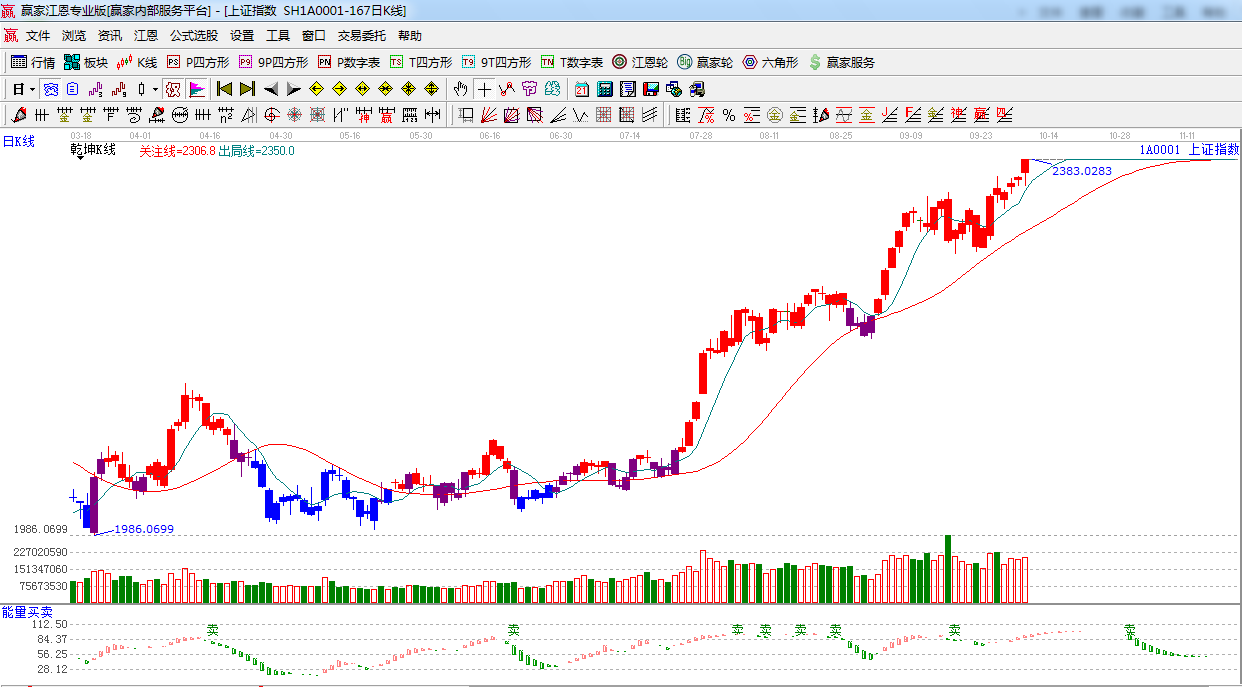Click the calendar icon in the toolbar

tap(581, 89)
